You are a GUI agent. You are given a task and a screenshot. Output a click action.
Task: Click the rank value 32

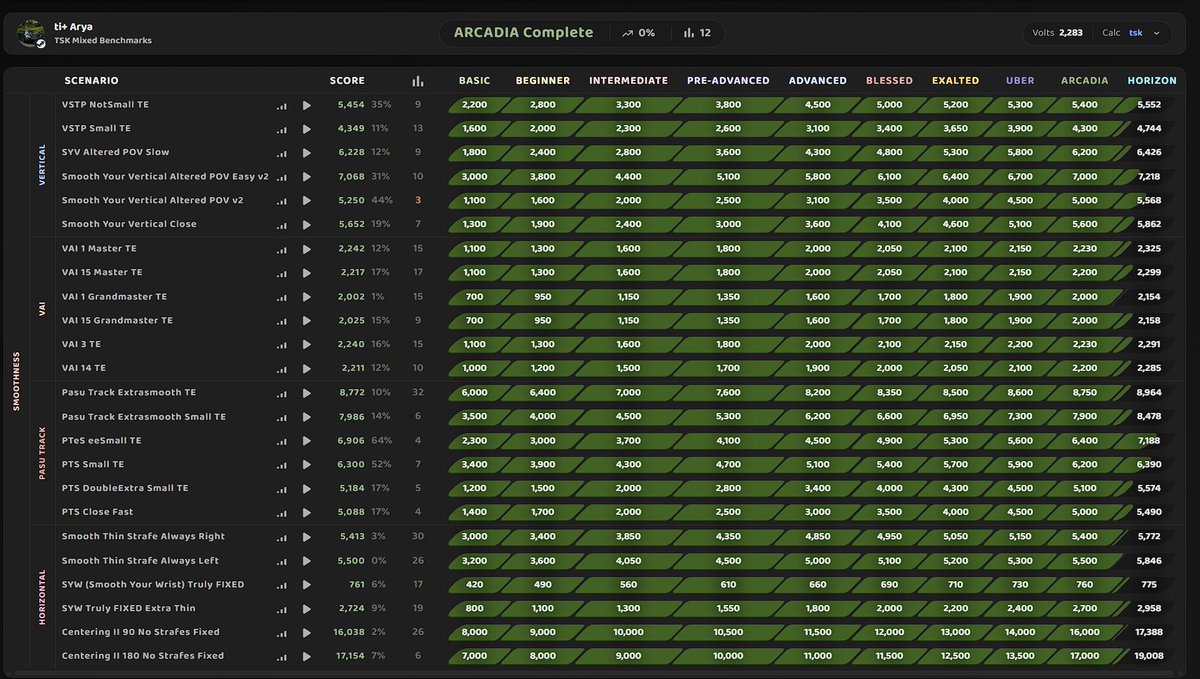[418, 393]
